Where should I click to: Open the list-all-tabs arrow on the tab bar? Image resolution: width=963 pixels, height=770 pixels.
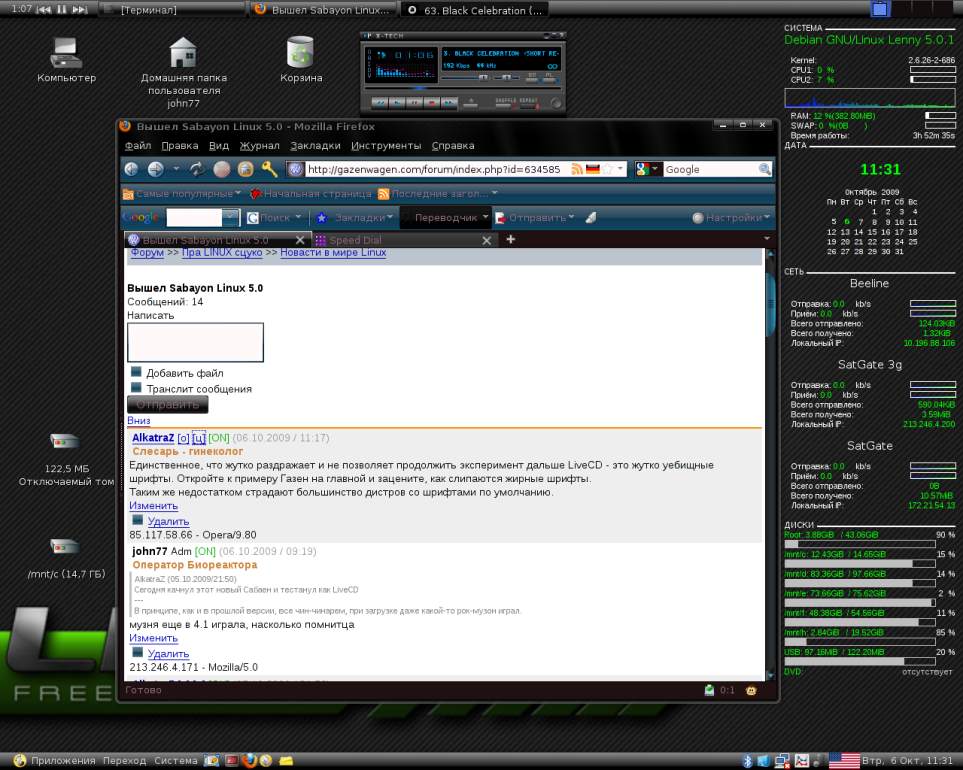pyautogui.click(x=766, y=239)
